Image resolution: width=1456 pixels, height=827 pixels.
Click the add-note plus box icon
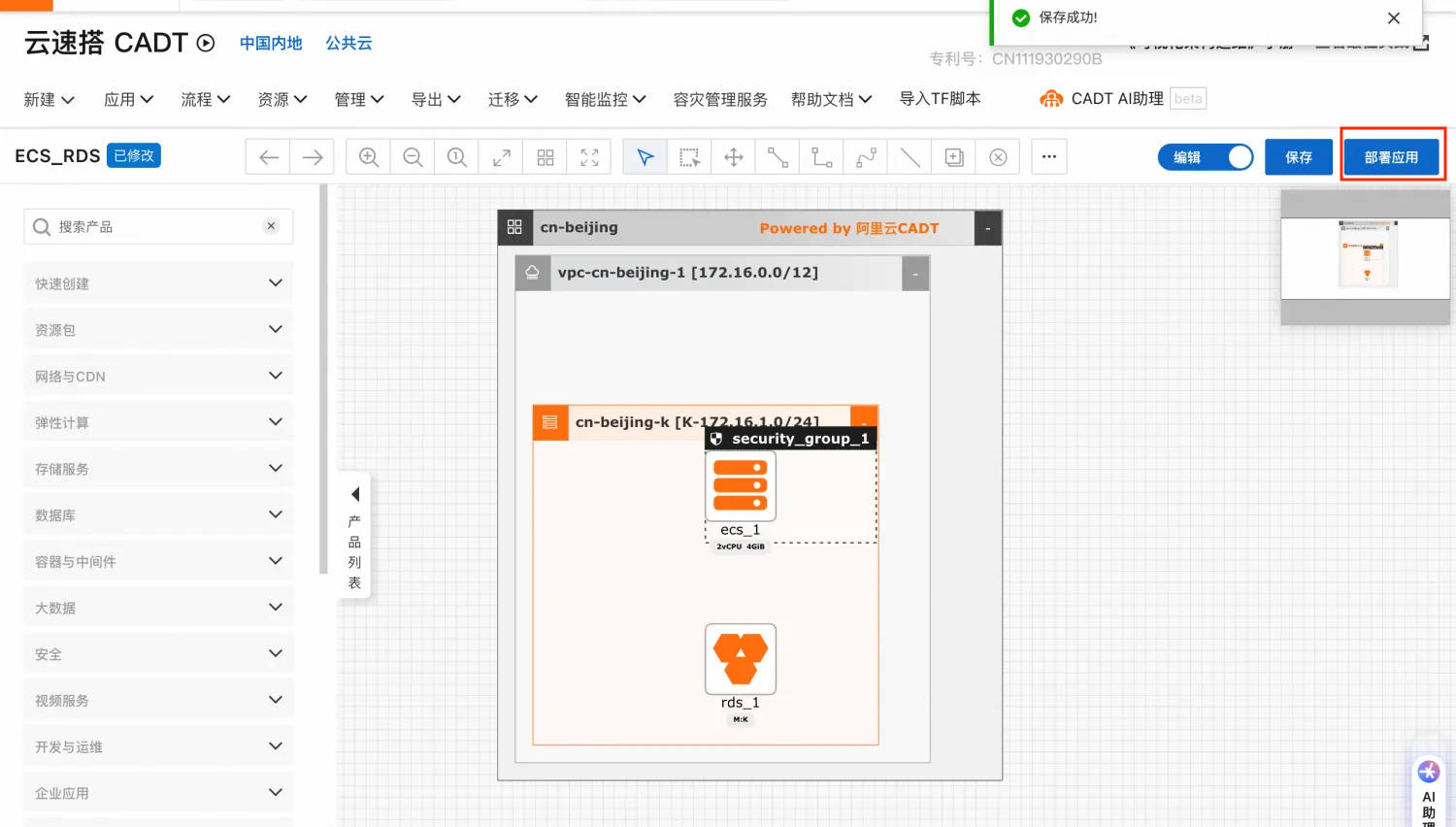[954, 157]
